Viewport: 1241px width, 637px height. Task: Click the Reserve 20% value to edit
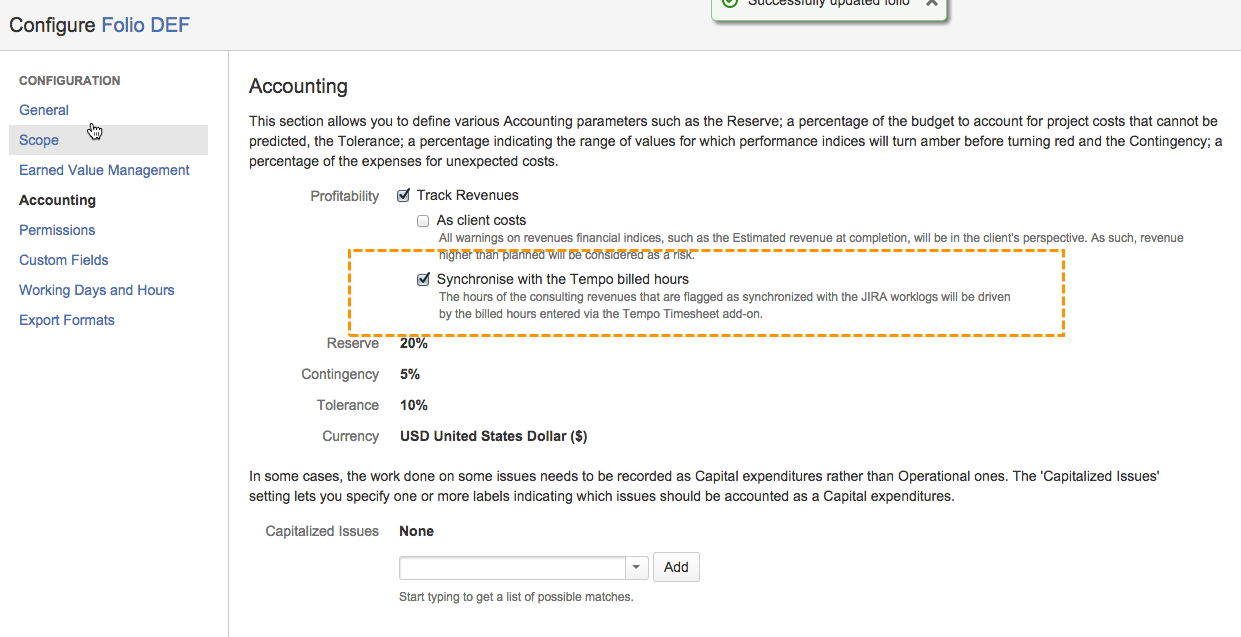pyautogui.click(x=413, y=343)
